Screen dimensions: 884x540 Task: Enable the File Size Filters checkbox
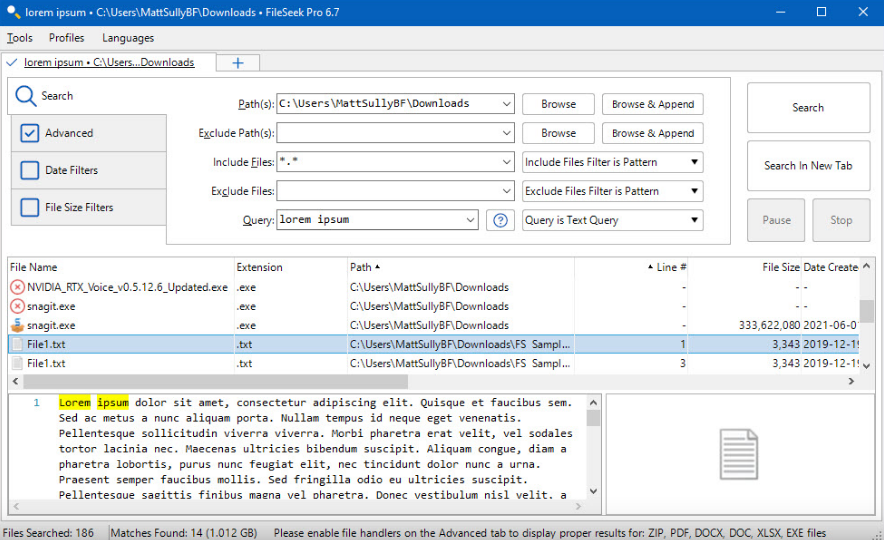point(30,208)
